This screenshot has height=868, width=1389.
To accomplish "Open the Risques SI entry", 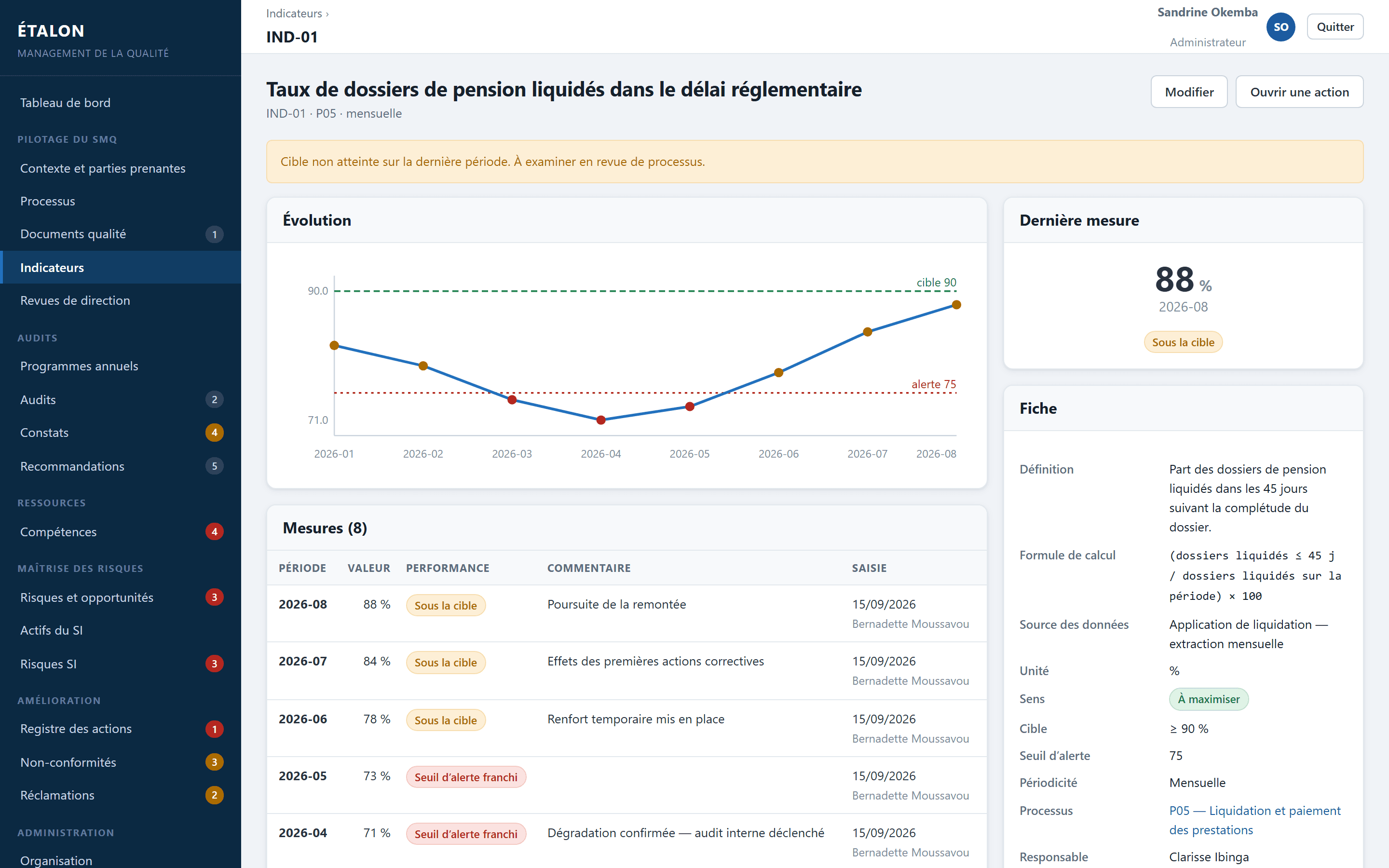I will tap(121, 664).
